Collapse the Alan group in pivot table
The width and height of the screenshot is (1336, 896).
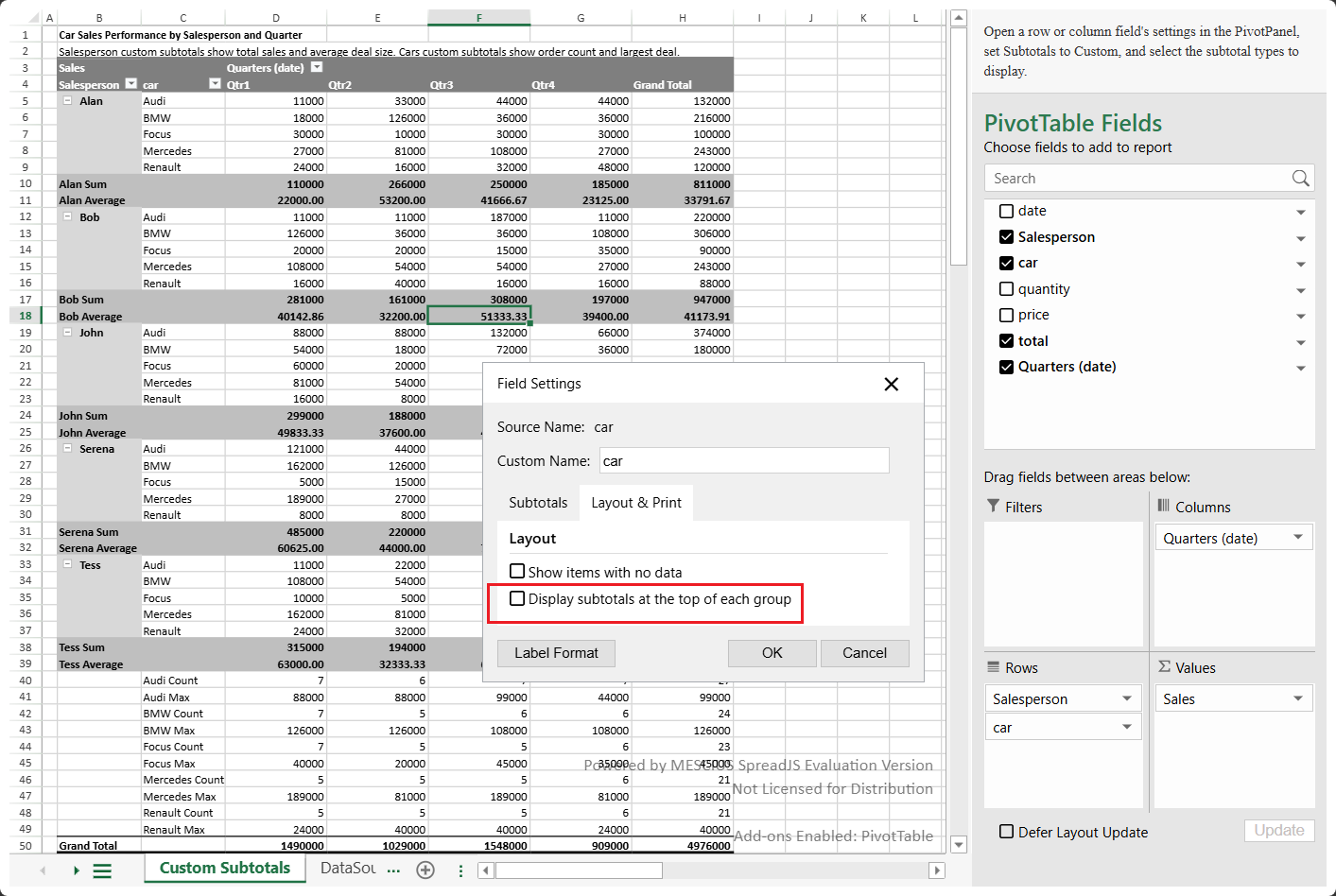point(68,100)
